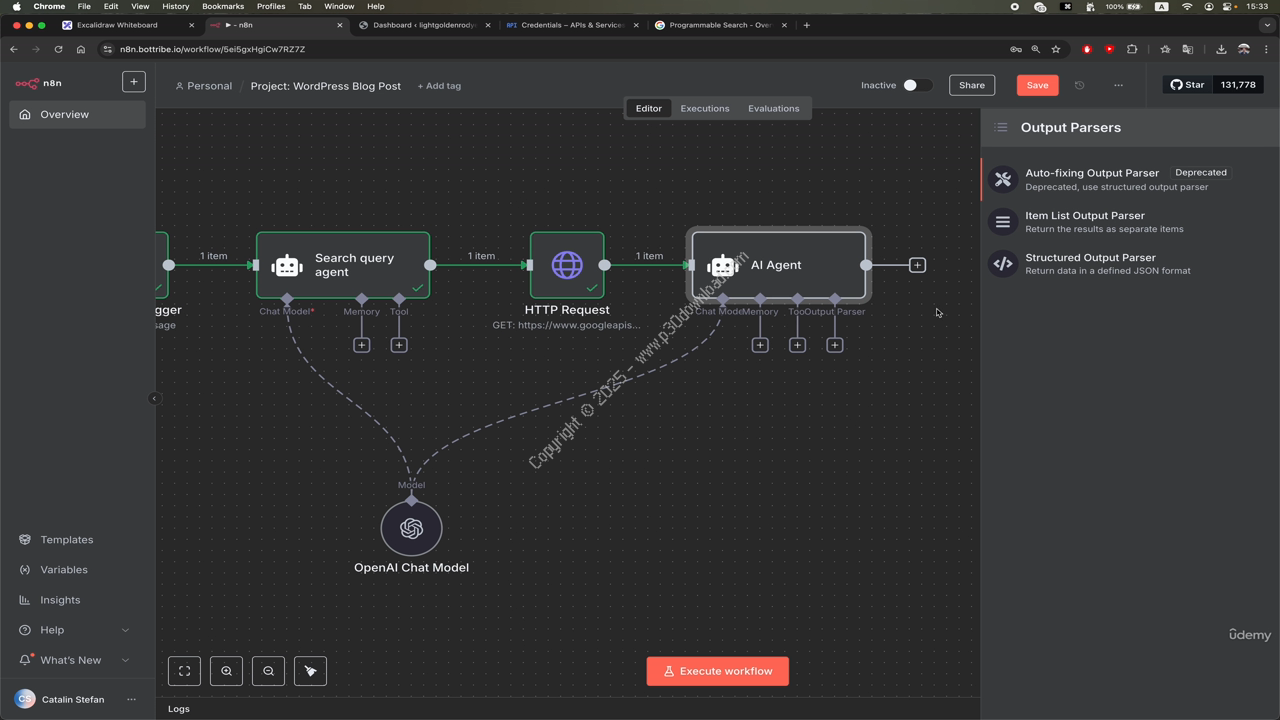The height and width of the screenshot is (720, 1280).
Task: Add Tool to AI Agent
Action: pyautogui.click(x=797, y=345)
